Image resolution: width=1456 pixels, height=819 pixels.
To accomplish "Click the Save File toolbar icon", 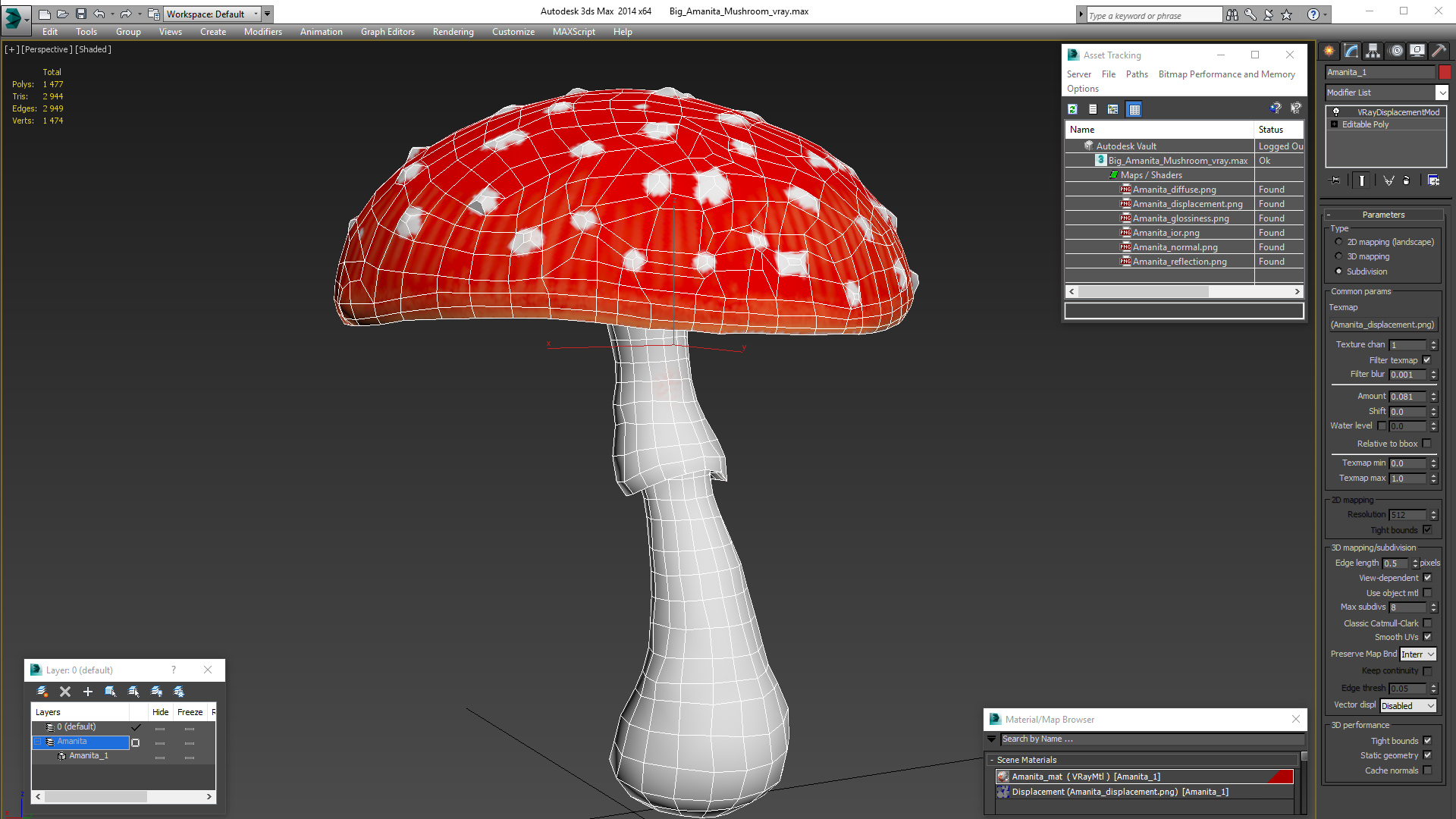I will coord(81,14).
